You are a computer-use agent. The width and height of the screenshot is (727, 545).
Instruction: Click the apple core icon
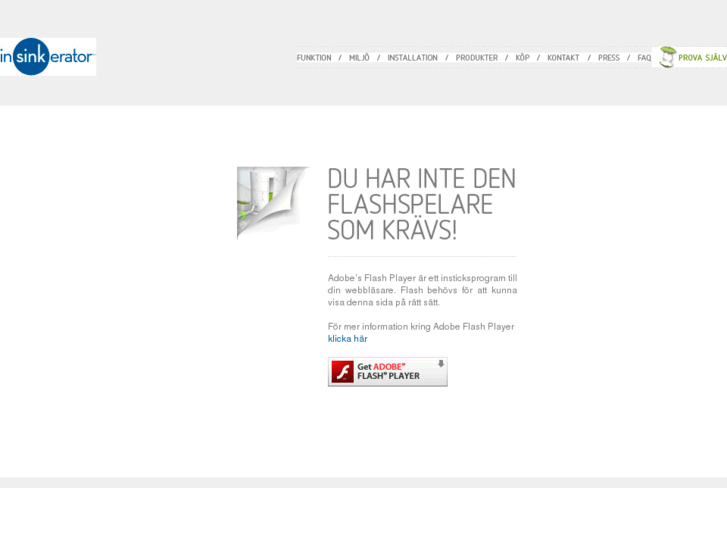tap(668, 57)
